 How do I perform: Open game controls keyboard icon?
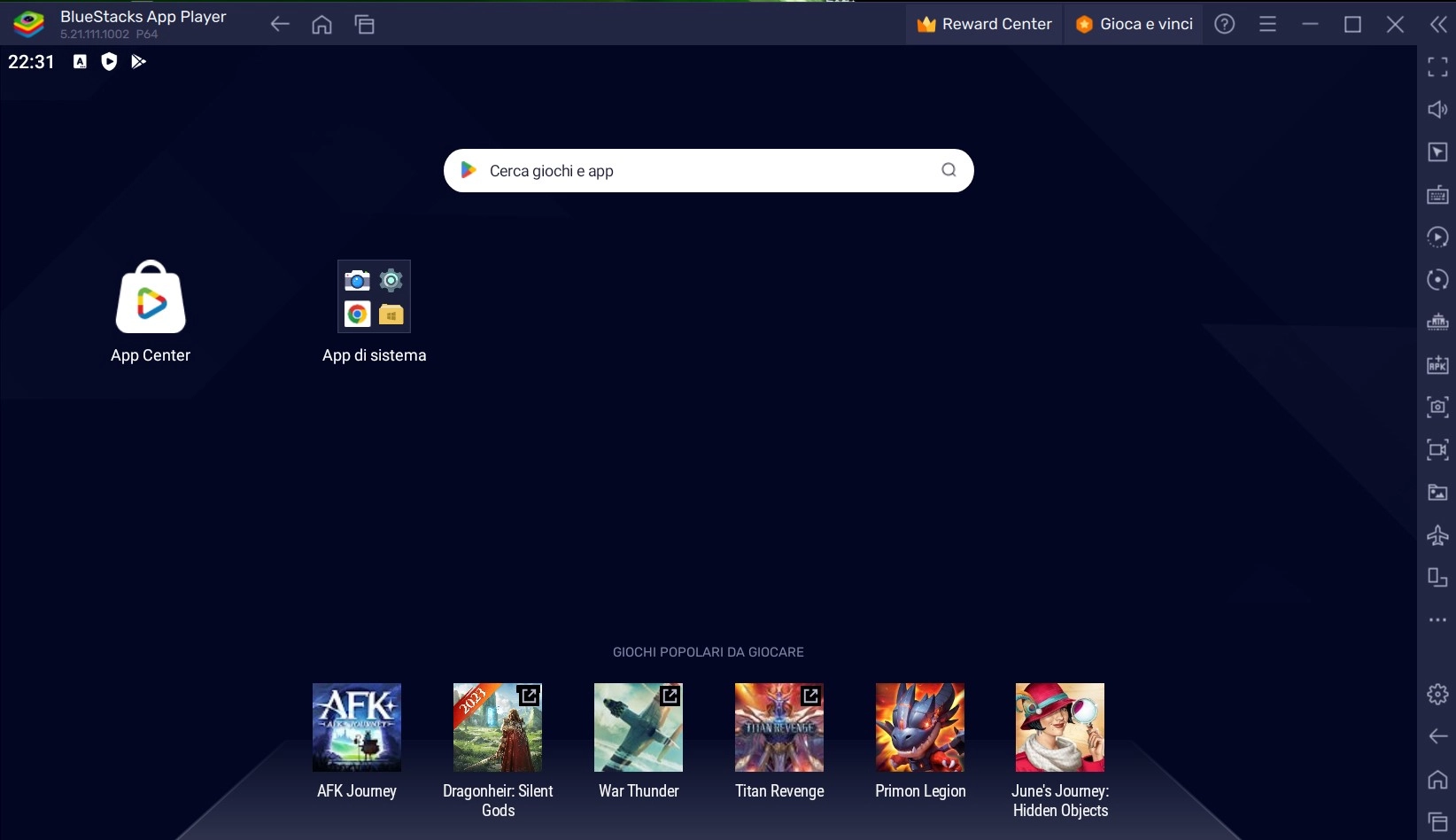tap(1437, 195)
